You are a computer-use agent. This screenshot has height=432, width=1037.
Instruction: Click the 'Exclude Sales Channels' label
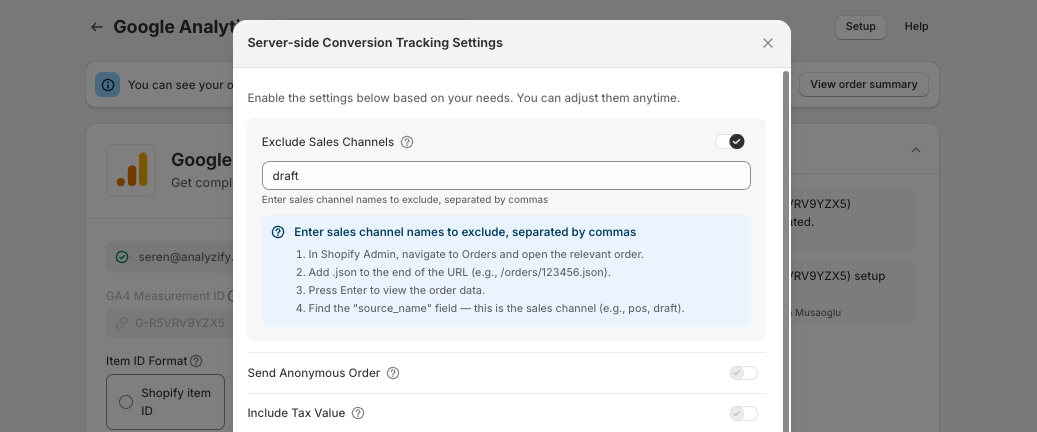point(328,142)
